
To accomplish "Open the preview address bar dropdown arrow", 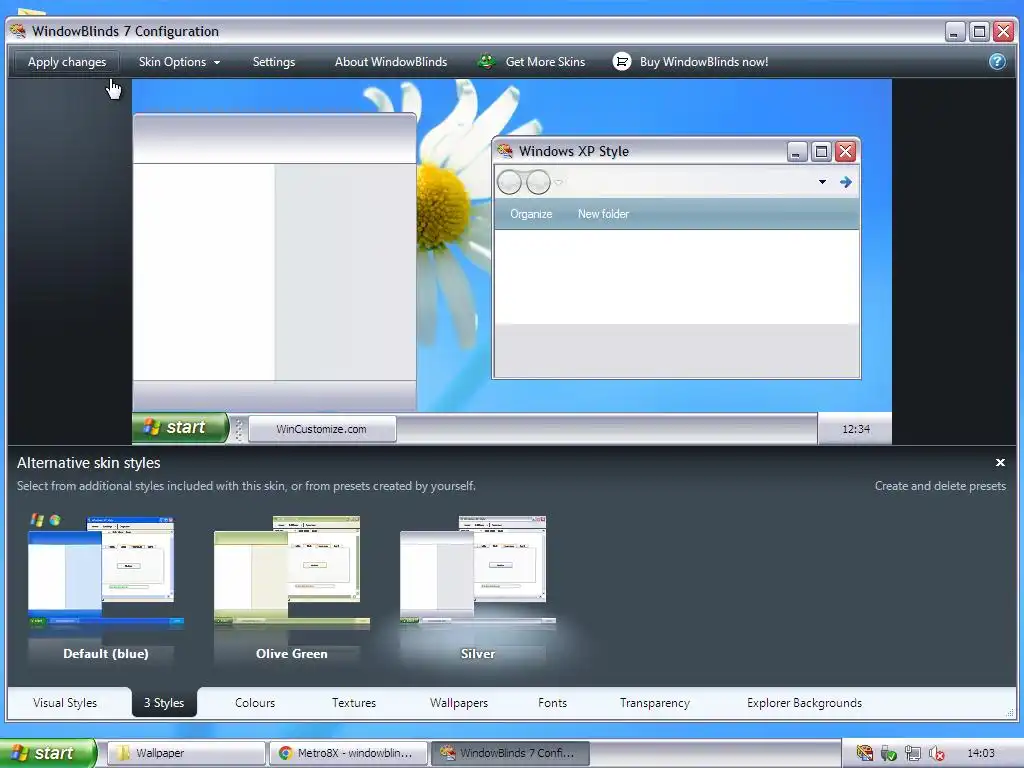I will (822, 182).
